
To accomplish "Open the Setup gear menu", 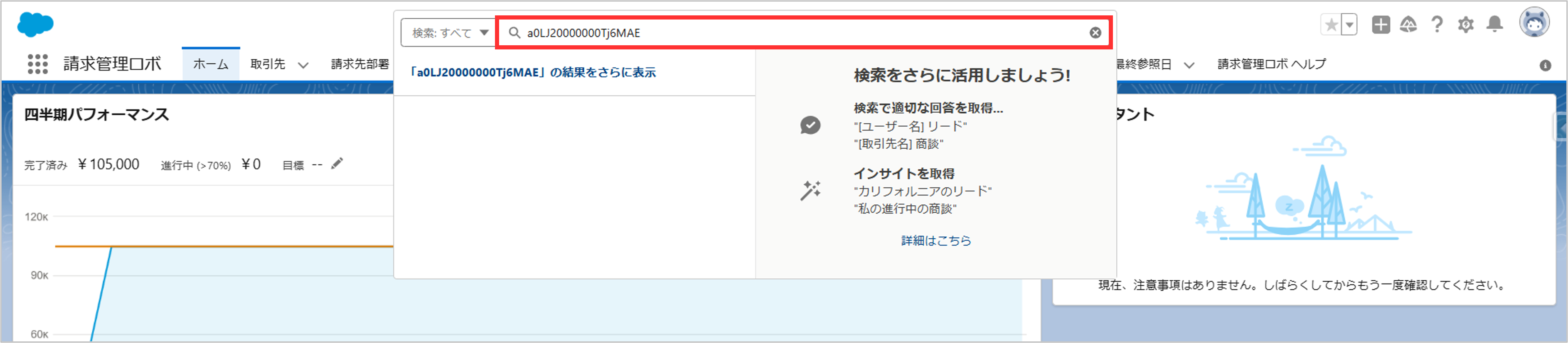I will pos(1466,25).
